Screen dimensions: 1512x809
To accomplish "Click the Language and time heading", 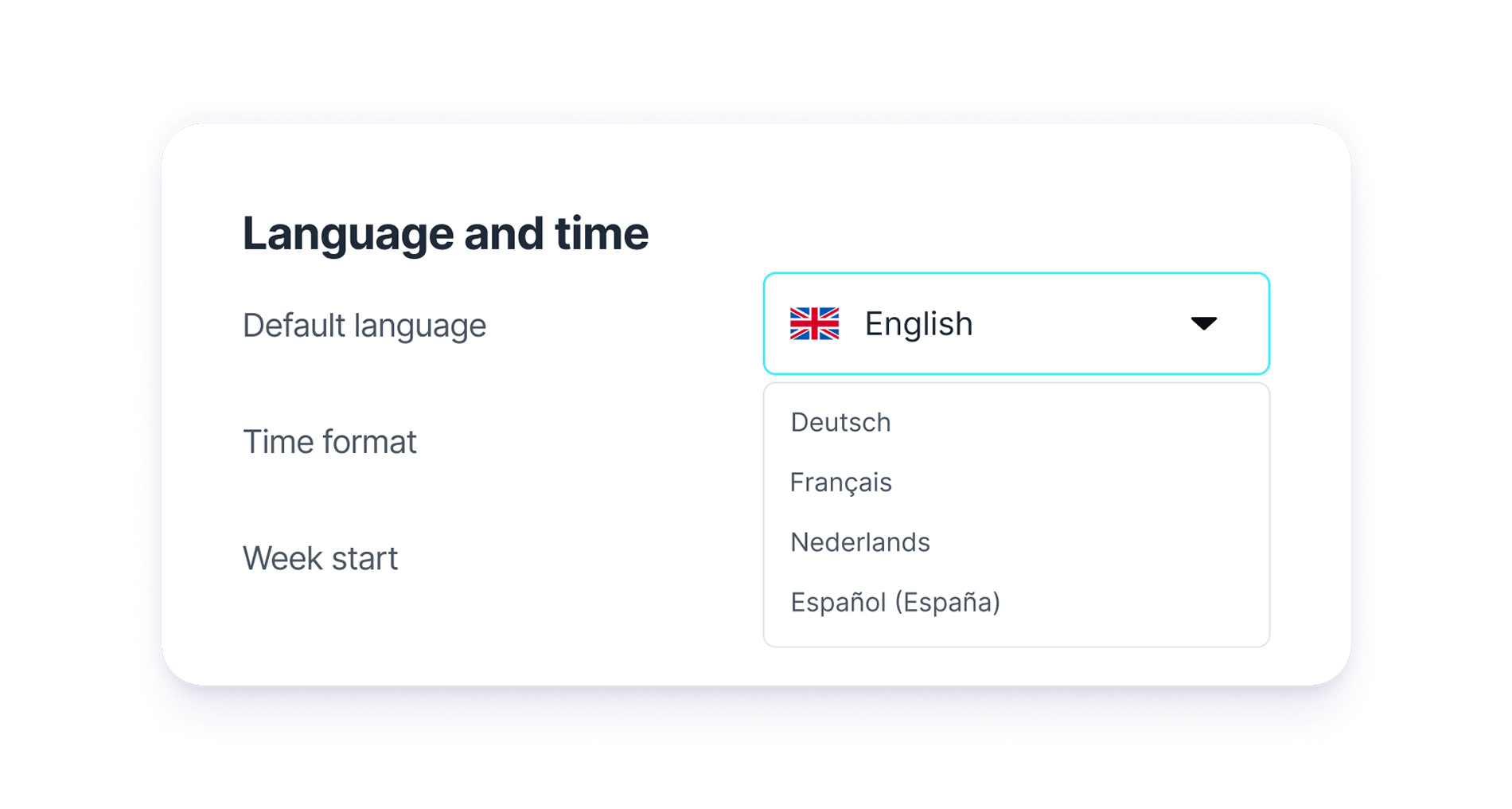I will (x=445, y=233).
